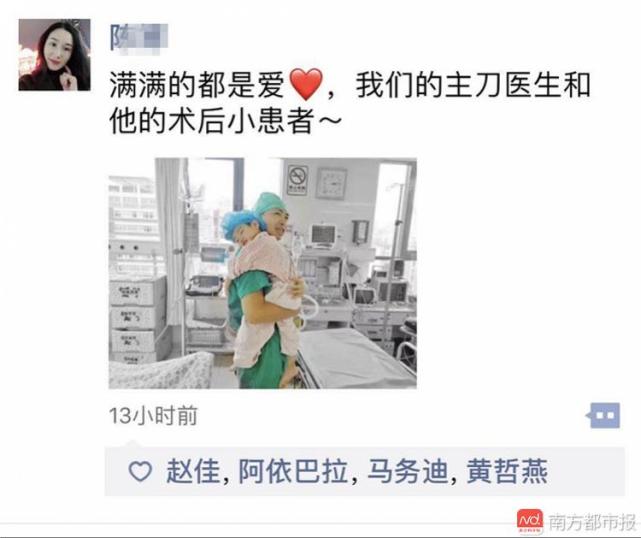Open 黄哲燕's profile from the likes

coord(507,471)
